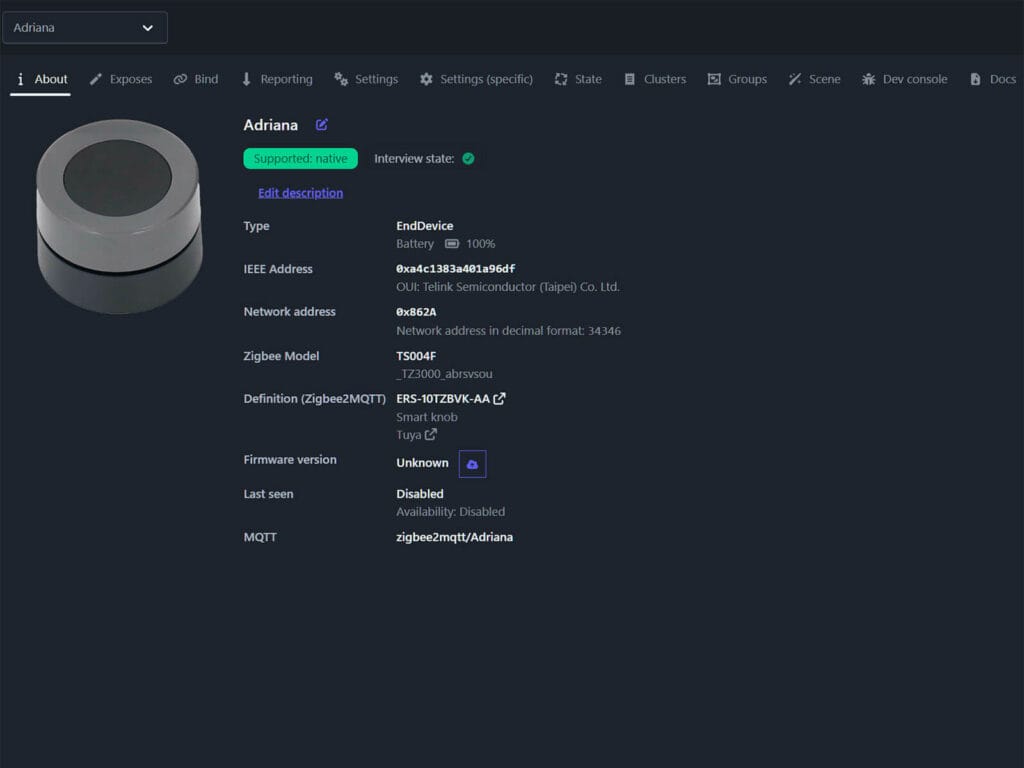The height and width of the screenshot is (768, 1024).
Task: Click external link icon beside ERS-10TZBVK-AA
Action: [x=499, y=398]
